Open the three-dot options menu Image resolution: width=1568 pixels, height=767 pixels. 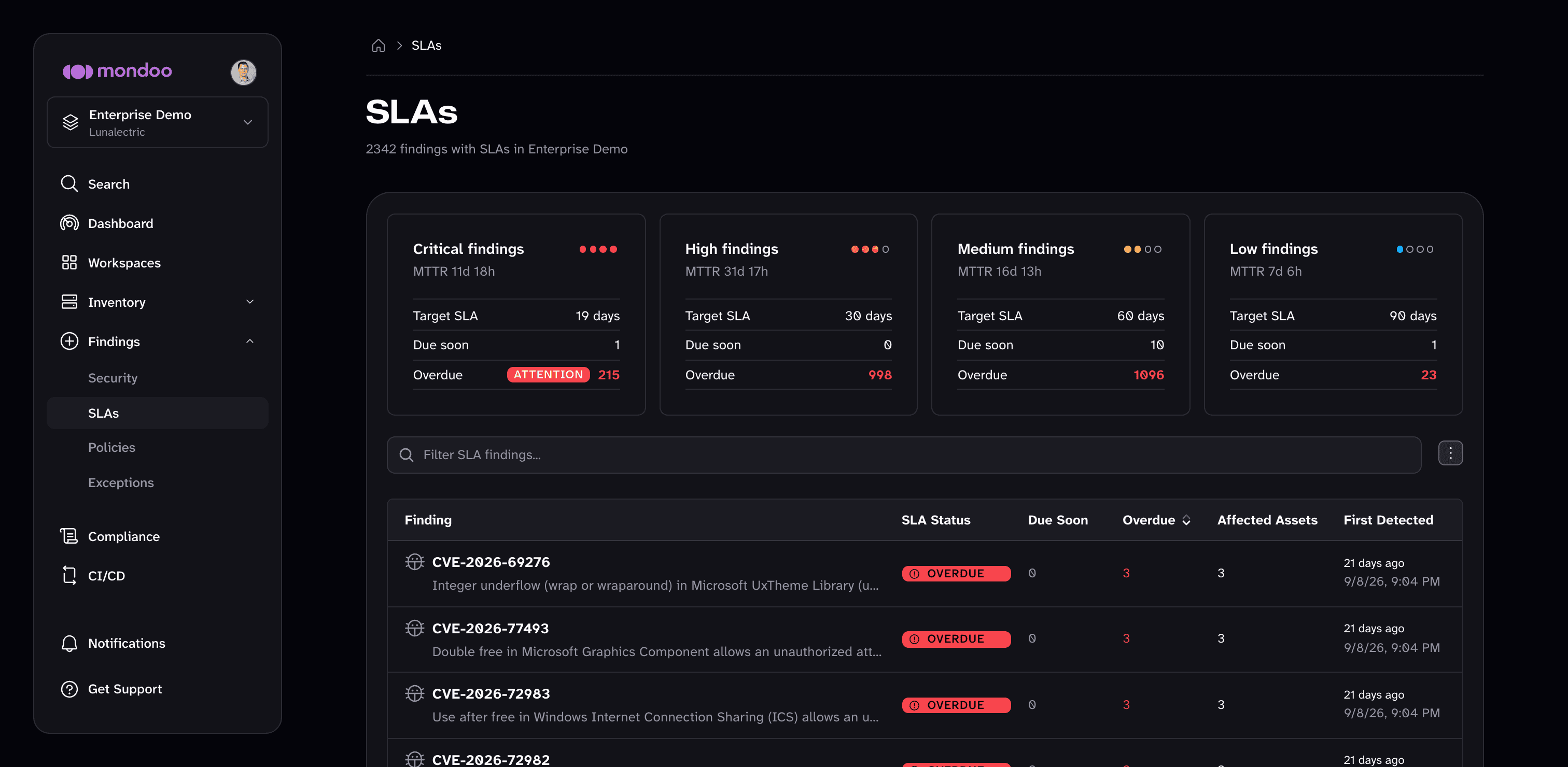1450,453
